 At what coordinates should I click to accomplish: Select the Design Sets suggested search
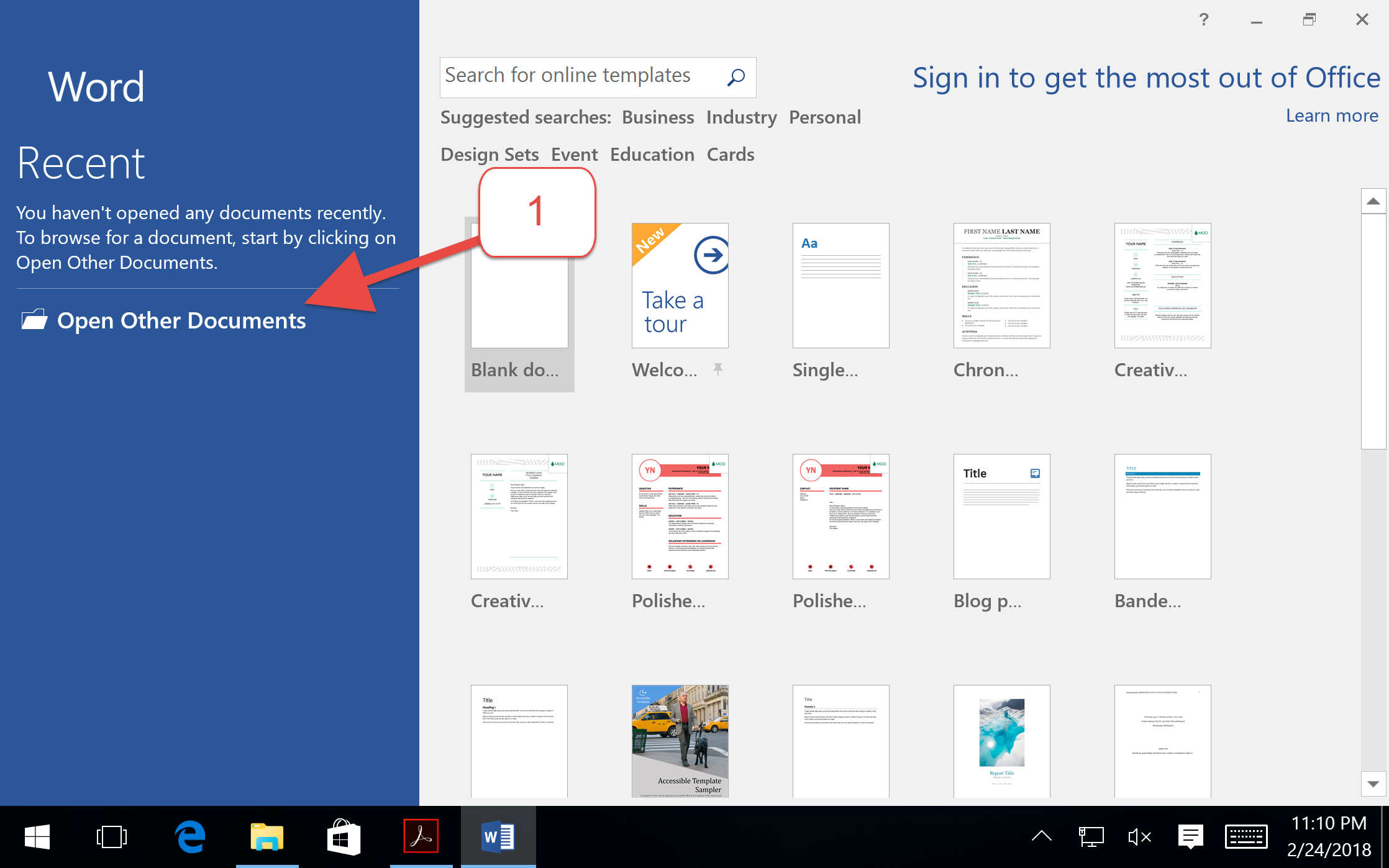(x=490, y=155)
